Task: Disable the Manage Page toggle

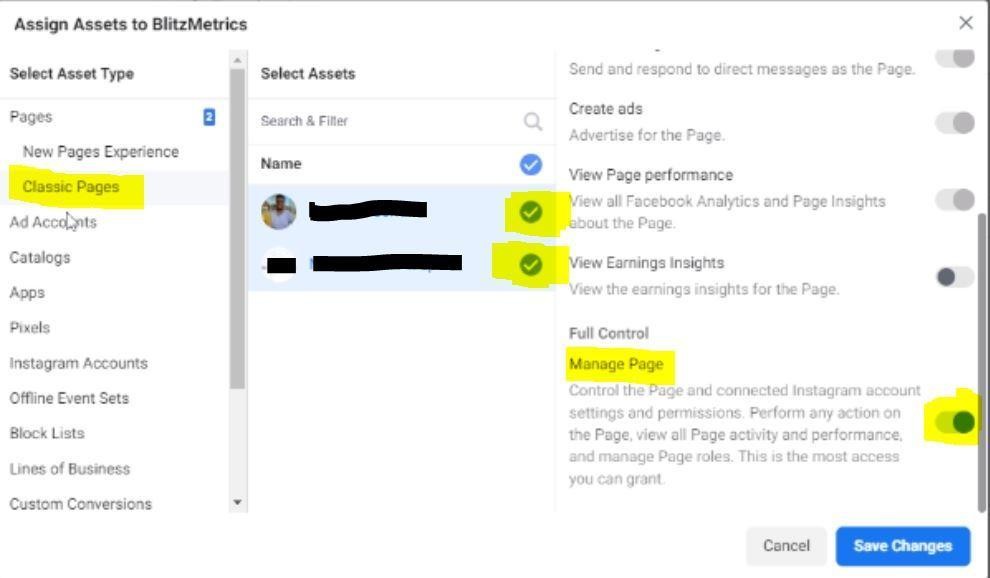Action: click(x=955, y=422)
